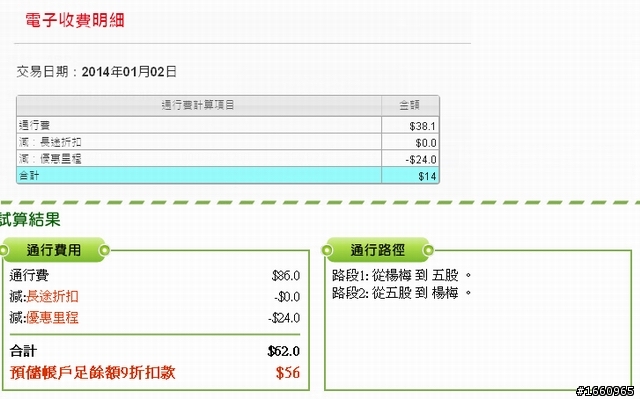The height and width of the screenshot is (399, 640).
Task: Click the 金額 column header
Action: [x=410, y=105]
